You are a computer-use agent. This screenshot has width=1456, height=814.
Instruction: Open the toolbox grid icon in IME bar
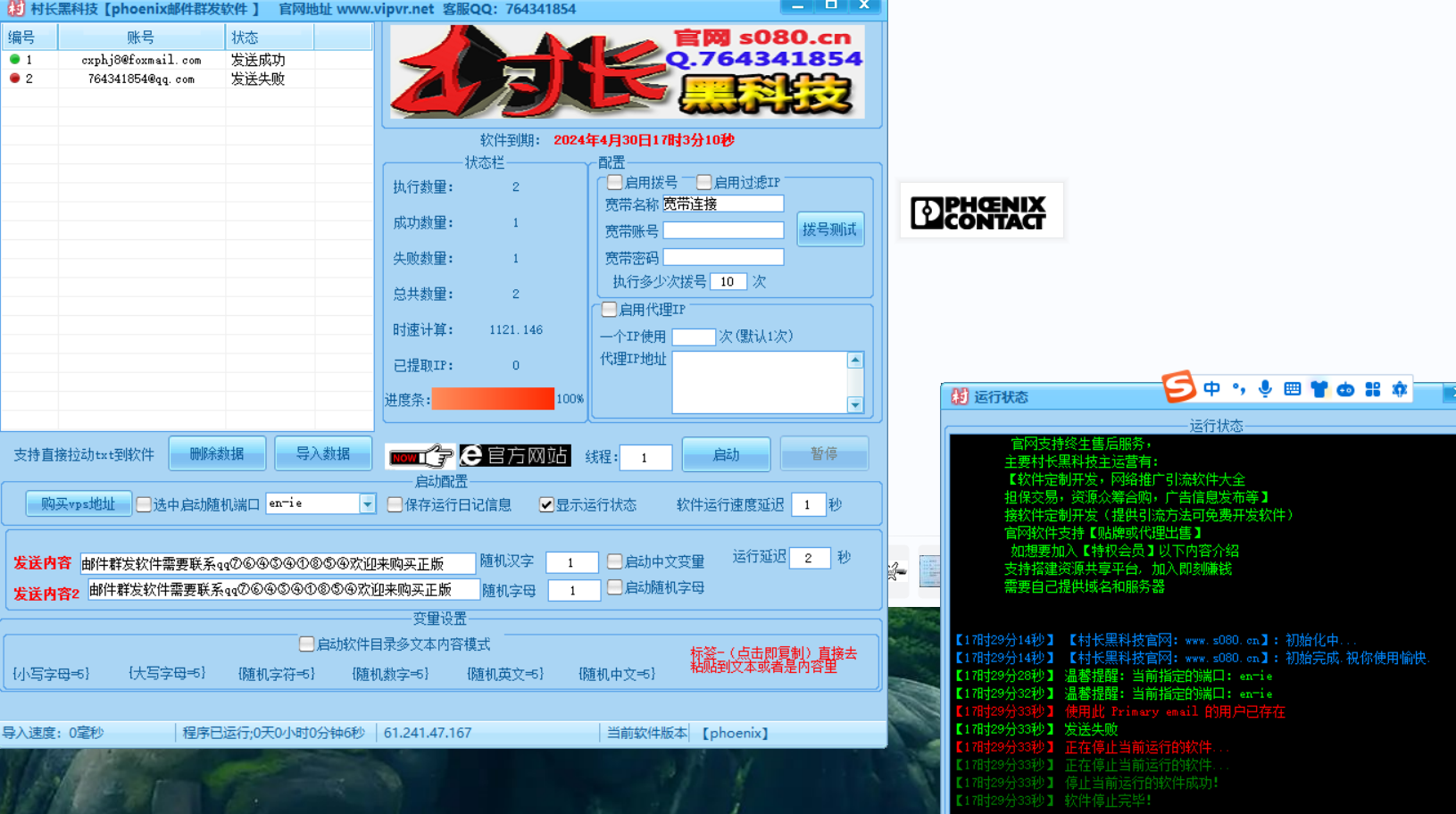(1373, 389)
